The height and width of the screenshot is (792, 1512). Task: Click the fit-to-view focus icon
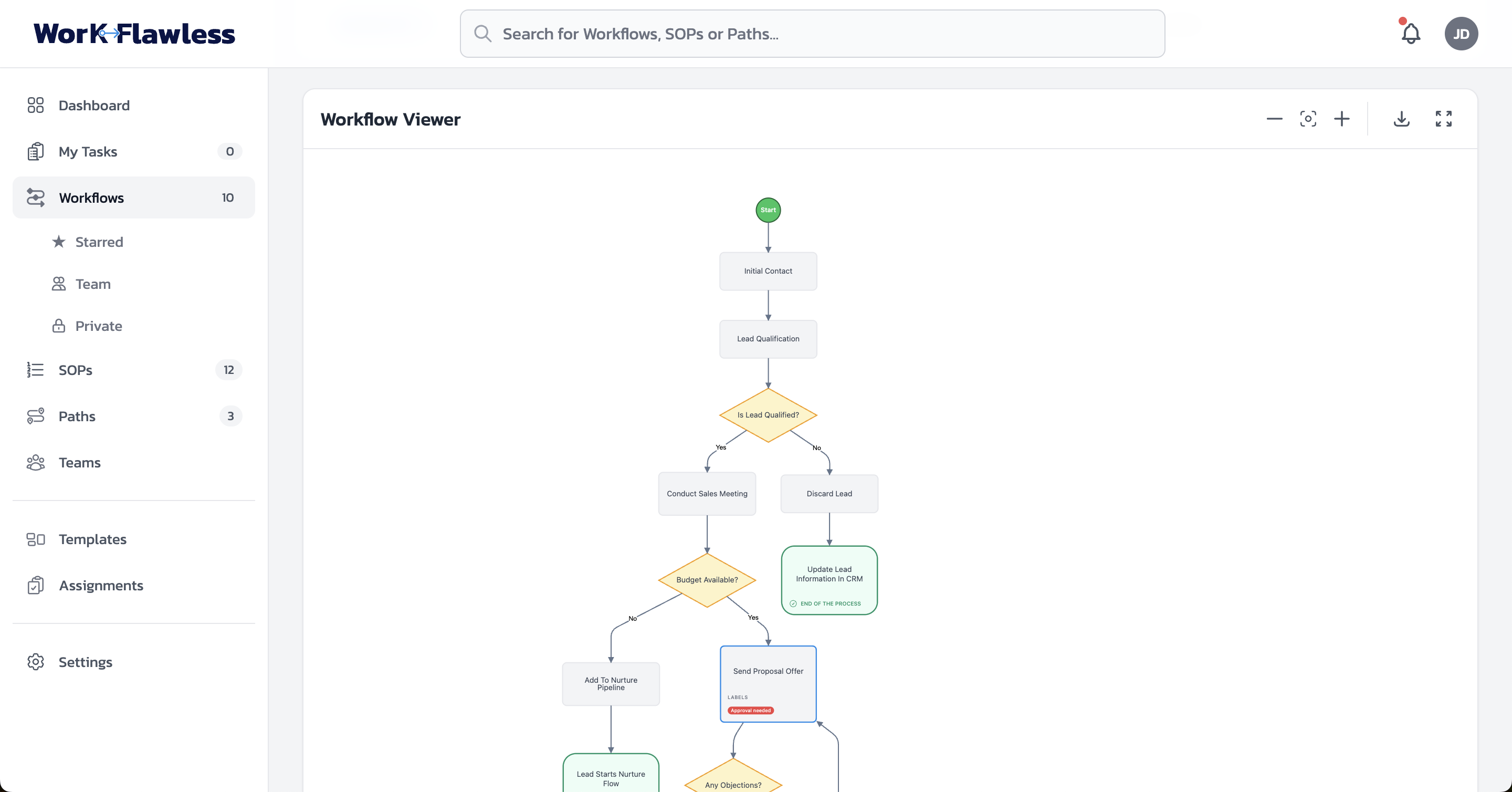coord(1308,119)
